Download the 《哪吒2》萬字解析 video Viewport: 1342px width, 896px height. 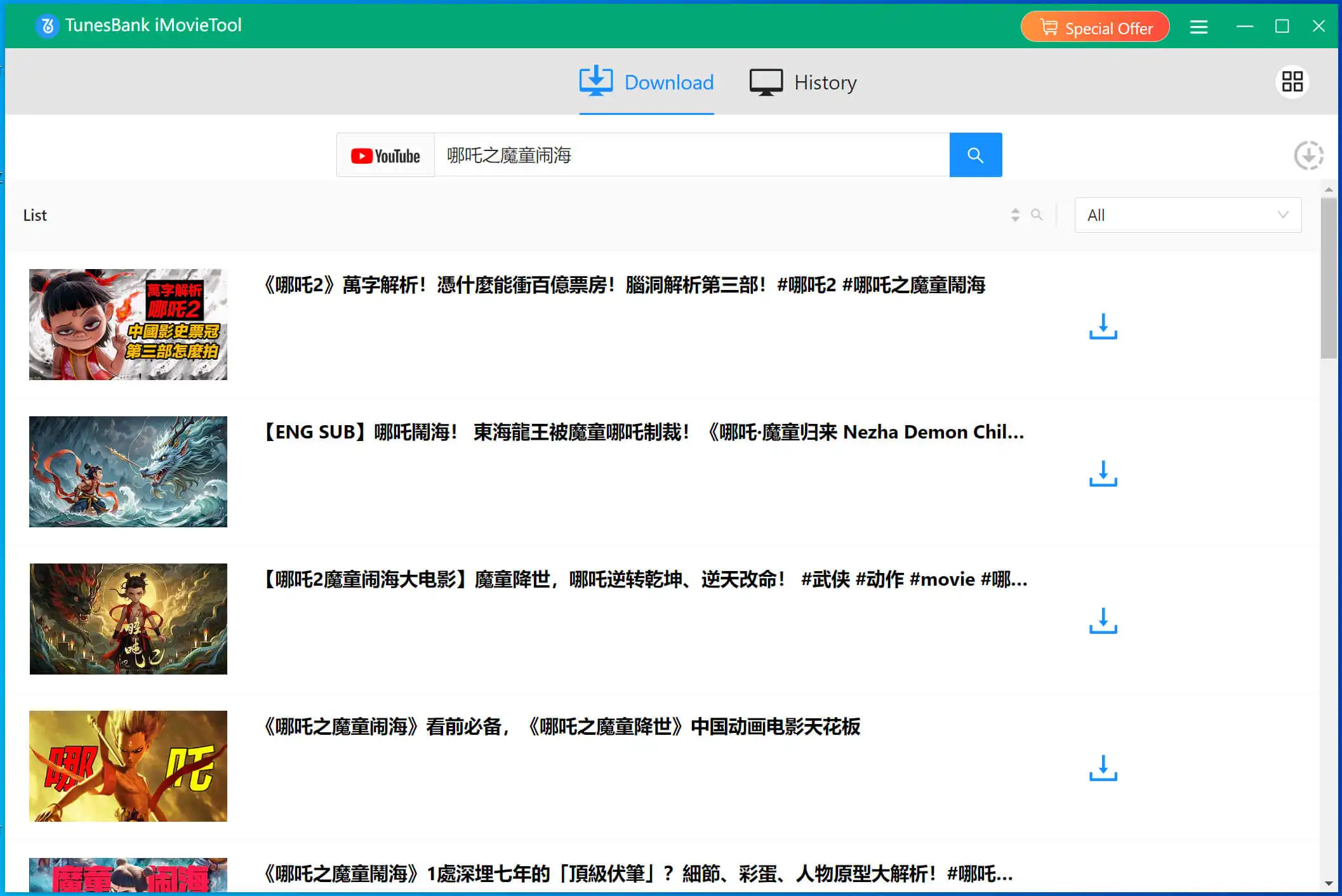(x=1103, y=326)
